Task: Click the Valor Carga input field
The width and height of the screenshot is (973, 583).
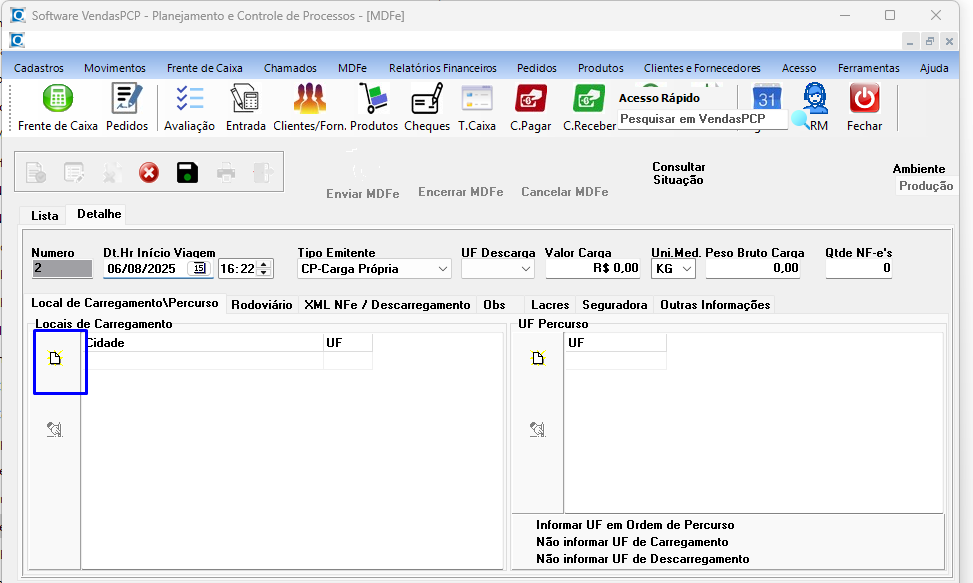Action: coord(593,268)
